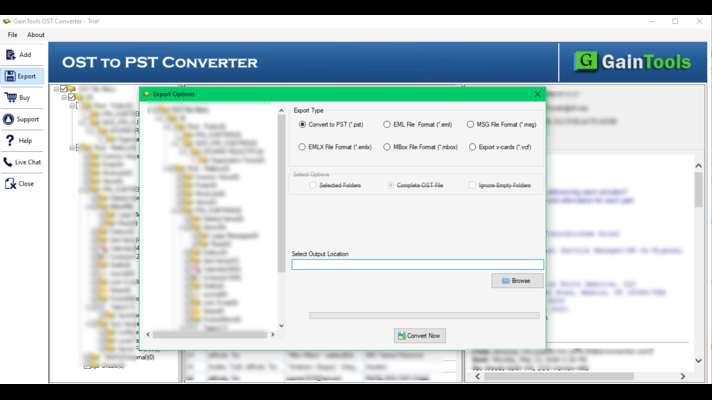The image size is (712, 400).
Task: Select Export v-cards (*.vcf) option
Action: coord(473,147)
